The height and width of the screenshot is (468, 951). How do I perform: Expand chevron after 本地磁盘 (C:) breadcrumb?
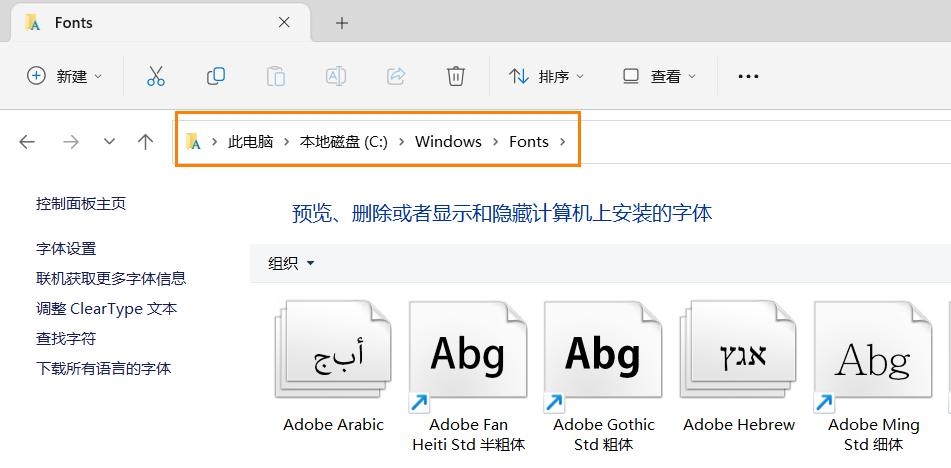(x=402, y=142)
